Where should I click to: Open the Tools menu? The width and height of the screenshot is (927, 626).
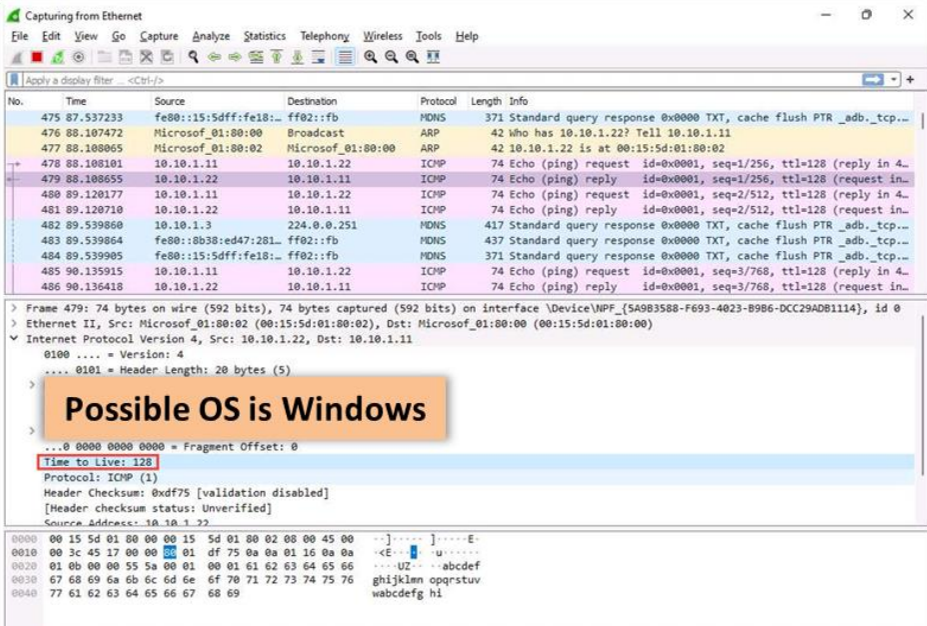428,36
